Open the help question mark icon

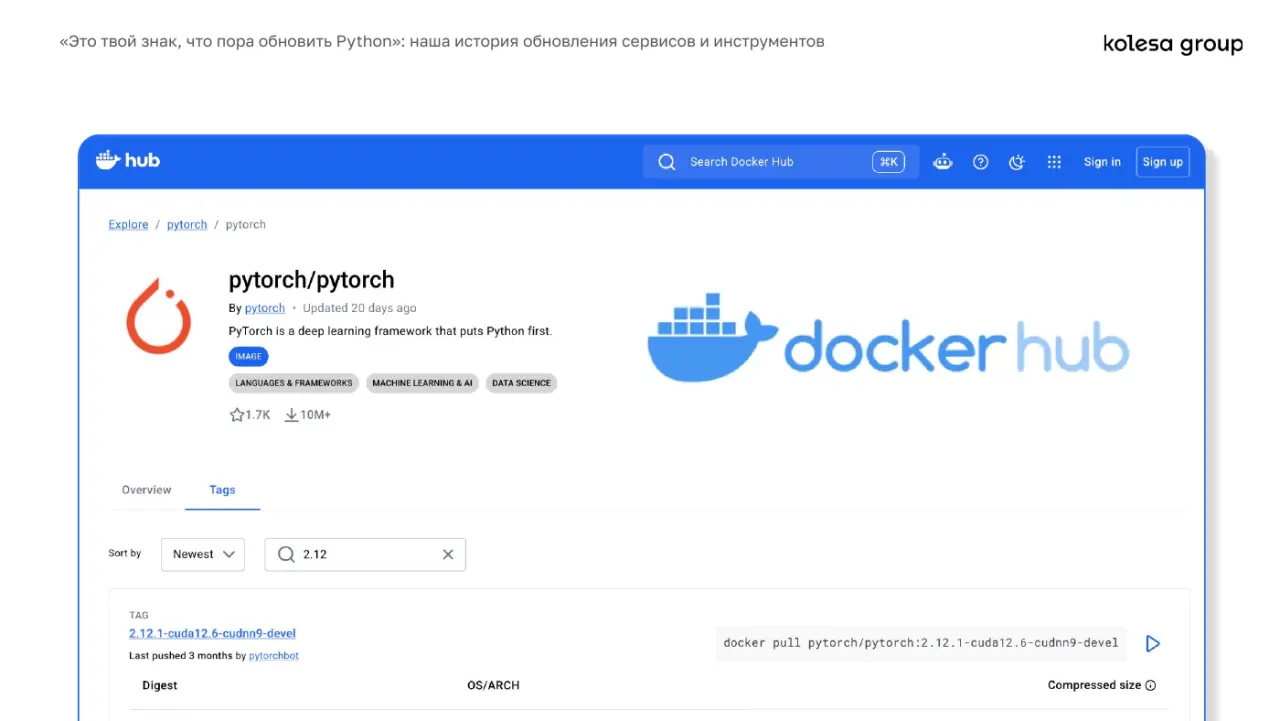[981, 162]
